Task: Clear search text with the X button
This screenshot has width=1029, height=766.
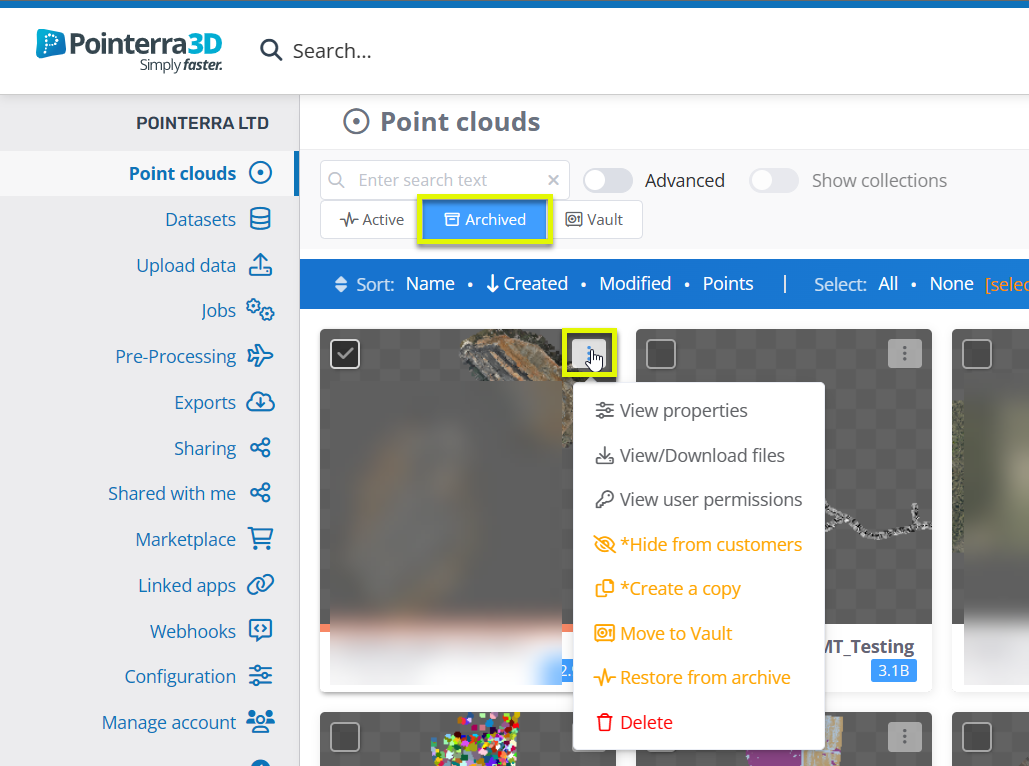Action: coord(553,179)
